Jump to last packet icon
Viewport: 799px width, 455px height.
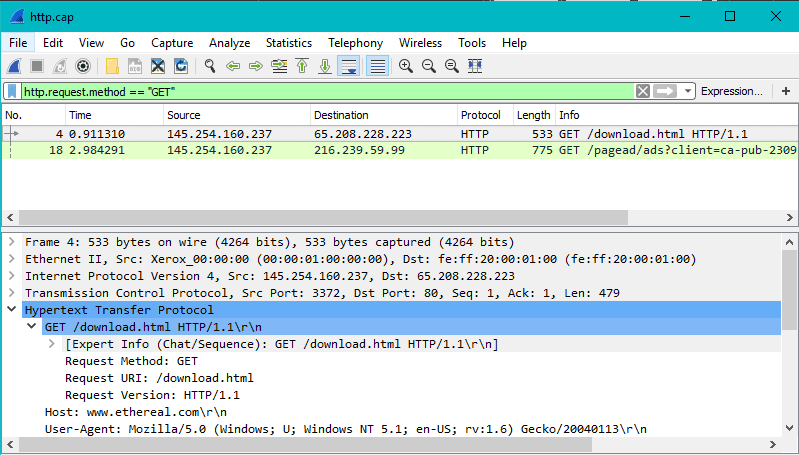click(x=325, y=66)
